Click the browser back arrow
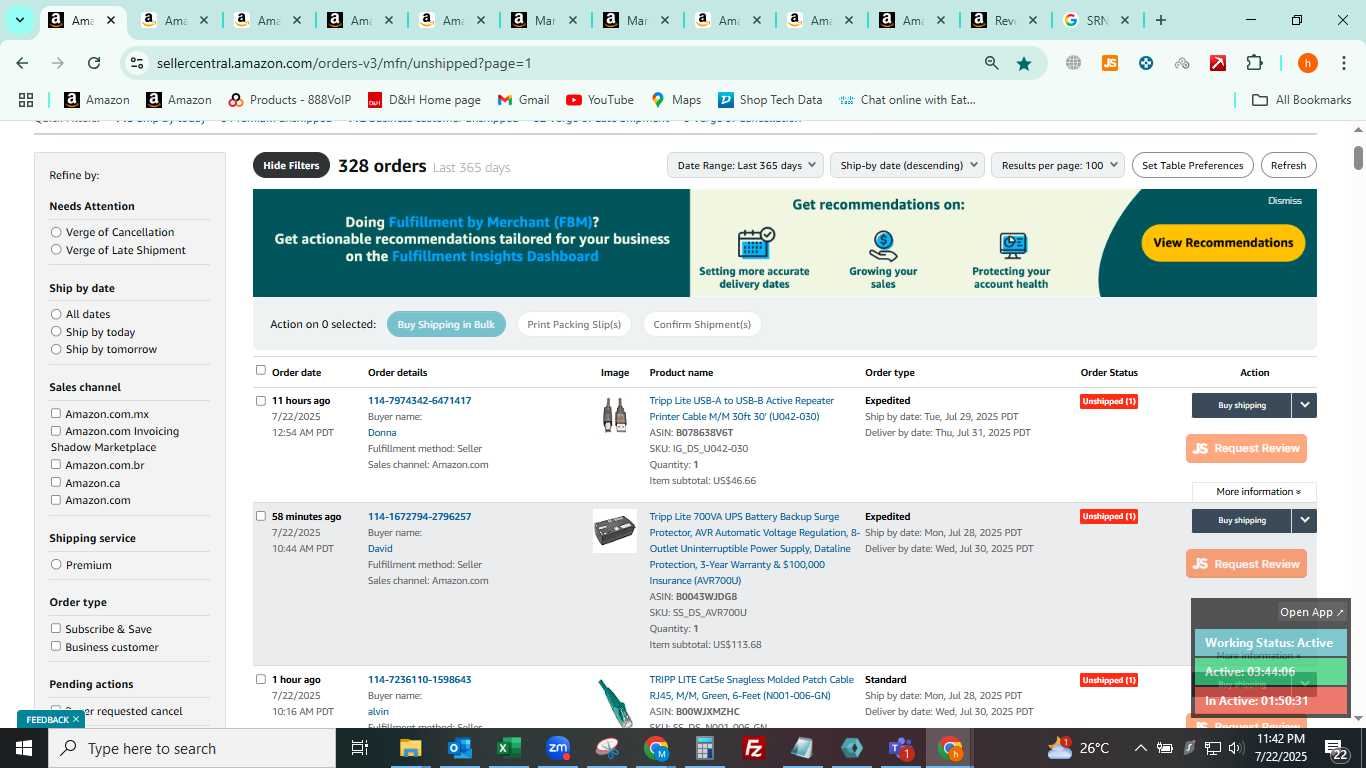 (22, 63)
